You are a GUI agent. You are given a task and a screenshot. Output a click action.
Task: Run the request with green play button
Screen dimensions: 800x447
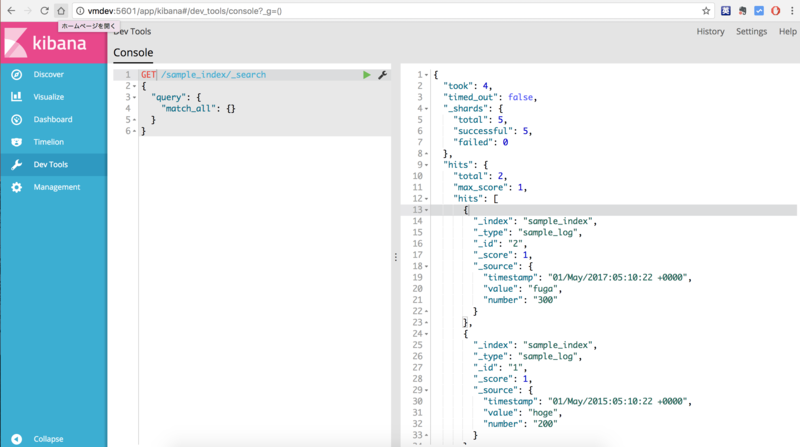(x=366, y=75)
